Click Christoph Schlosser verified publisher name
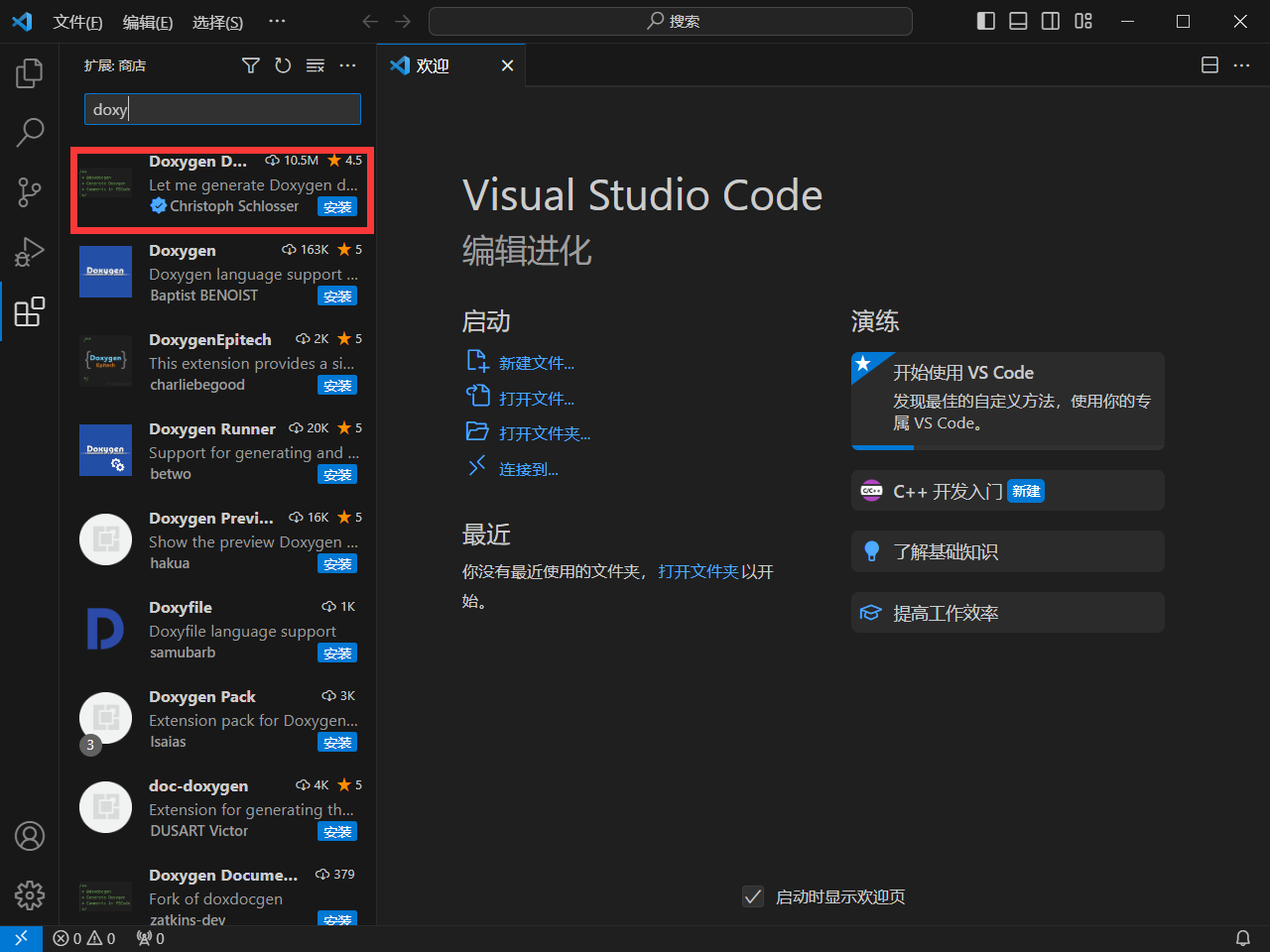1270x952 pixels. point(234,206)
